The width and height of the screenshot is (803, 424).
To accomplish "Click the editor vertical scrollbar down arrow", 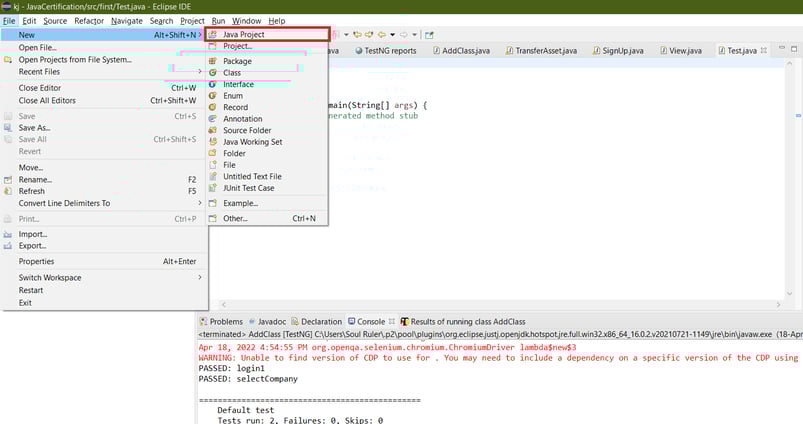I will pos(789,294).
